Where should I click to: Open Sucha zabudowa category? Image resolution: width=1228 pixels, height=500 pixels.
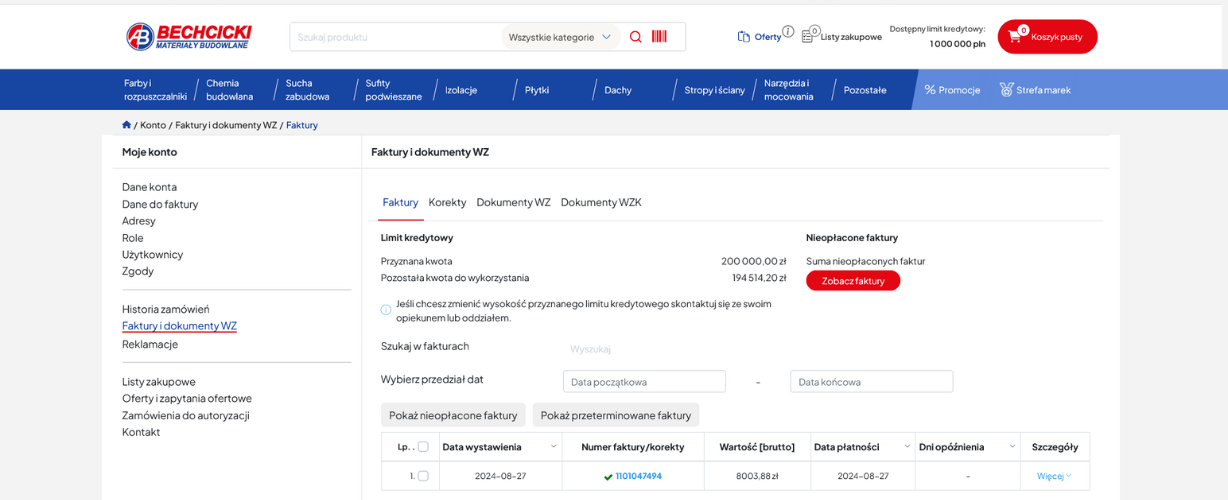(x=307, y=90)
